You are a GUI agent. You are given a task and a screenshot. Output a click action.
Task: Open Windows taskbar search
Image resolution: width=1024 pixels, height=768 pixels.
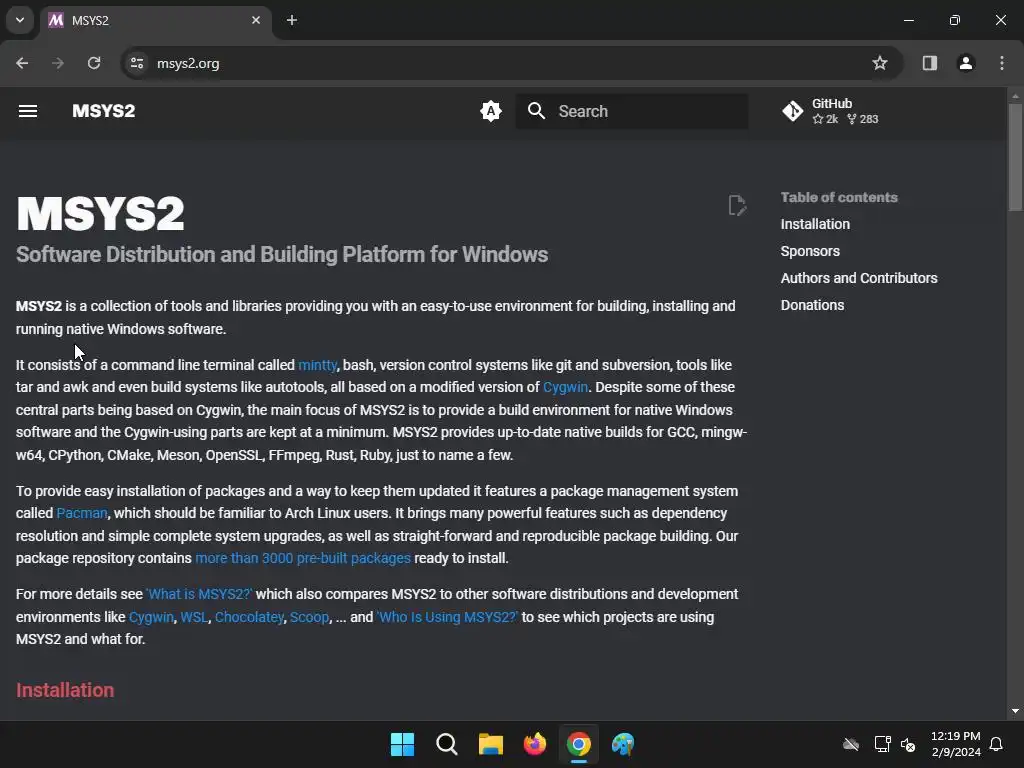coord(447,744)
